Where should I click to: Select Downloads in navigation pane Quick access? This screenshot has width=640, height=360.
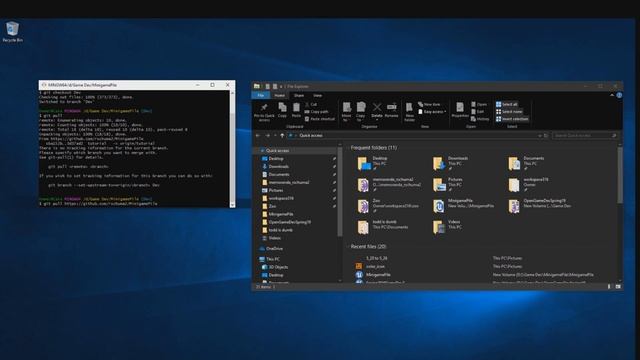click(x=279, y=167)
